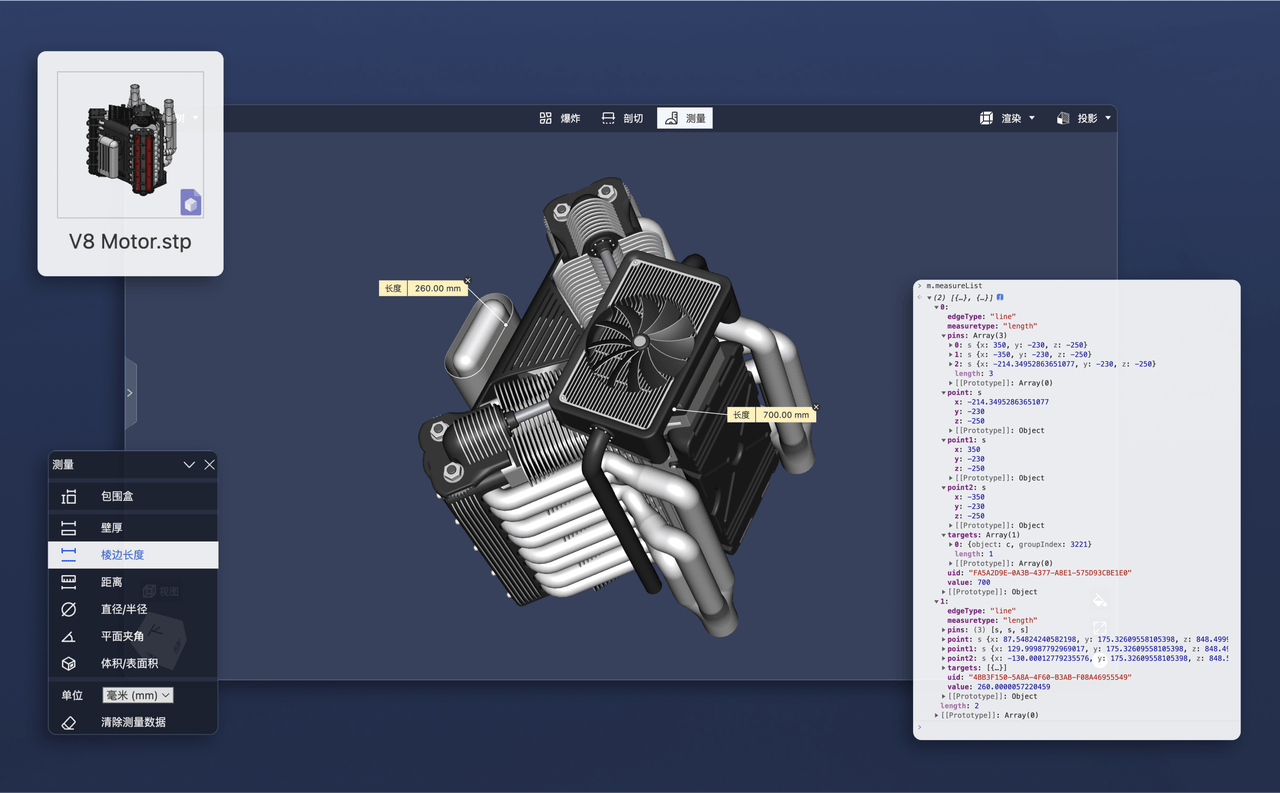This screenshot has height=793, width=1280.
Task: Open the 爆炸 explode view tool
Action: pyautogui.click(x=560, y=118)
